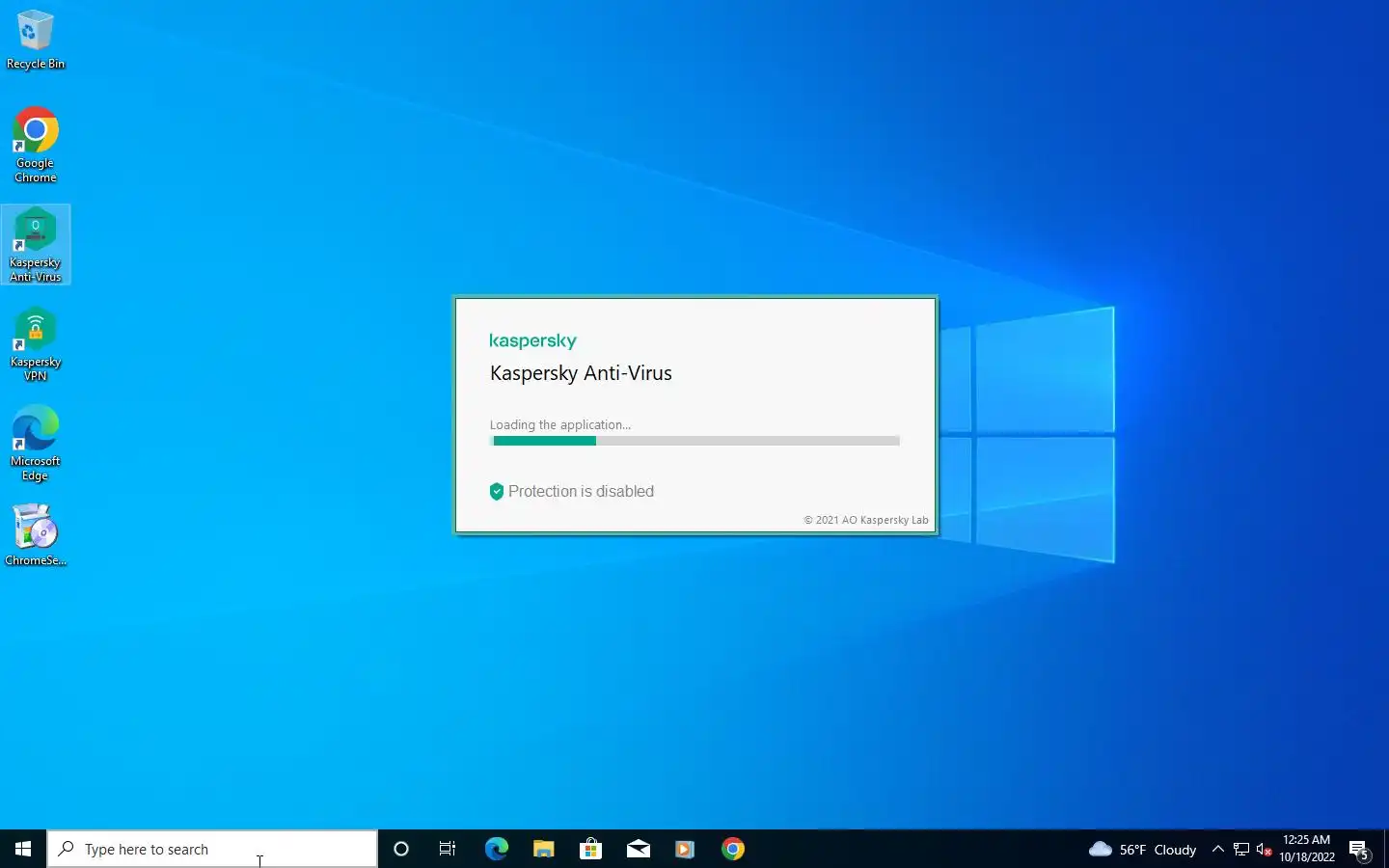Click the '© 2021 AO Kaspersky Lab' text
This screenshot has height=868, width=1389.
click(866, 520)
